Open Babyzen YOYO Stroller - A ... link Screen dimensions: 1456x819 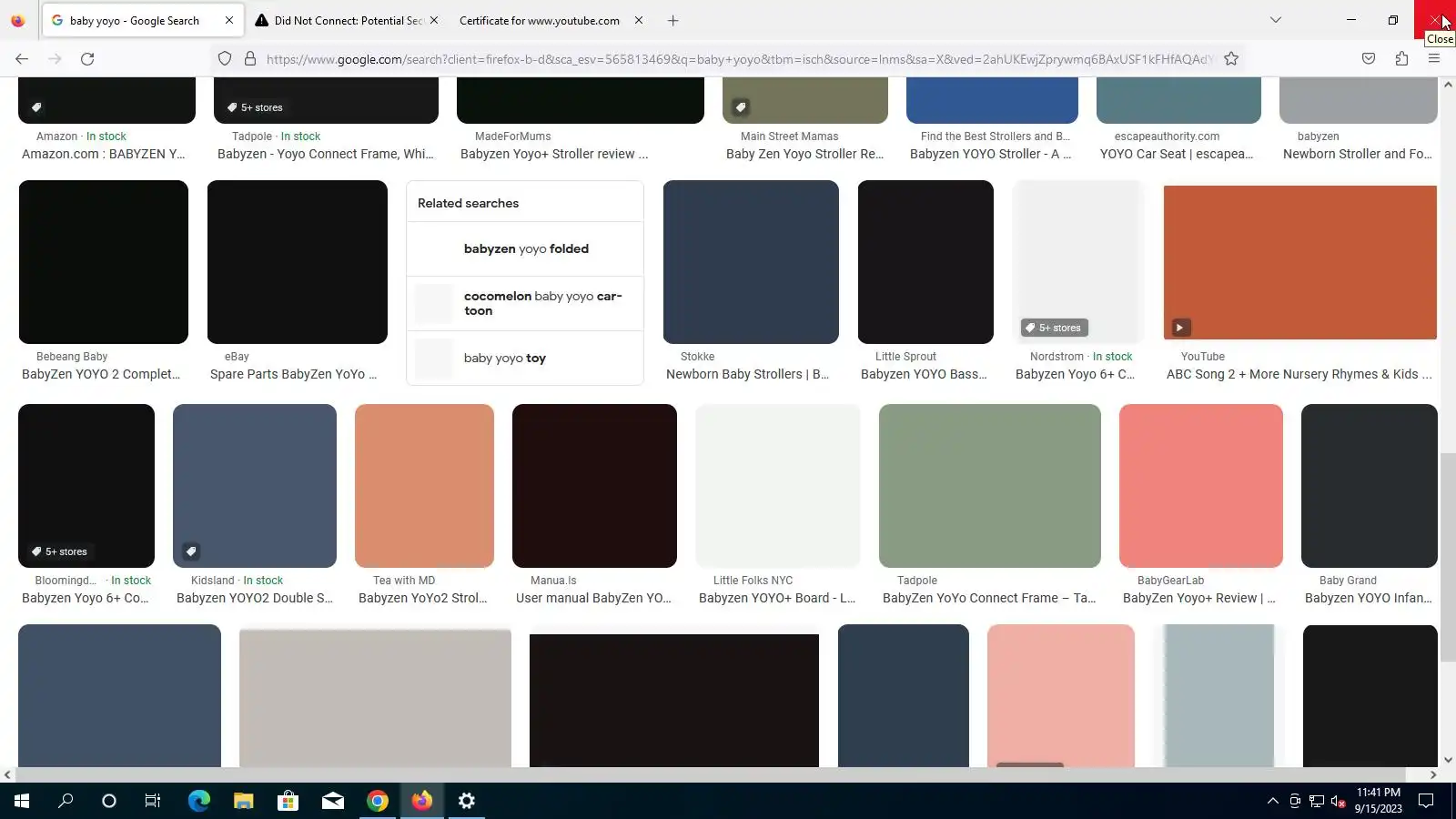991,154
